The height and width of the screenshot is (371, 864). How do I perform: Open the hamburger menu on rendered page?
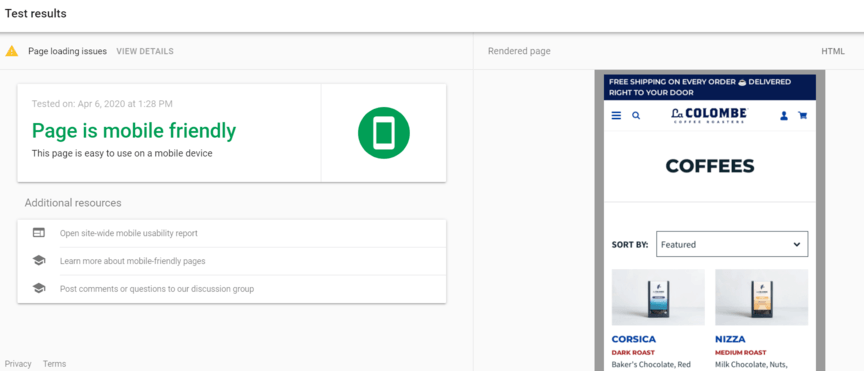click(617, 116)
